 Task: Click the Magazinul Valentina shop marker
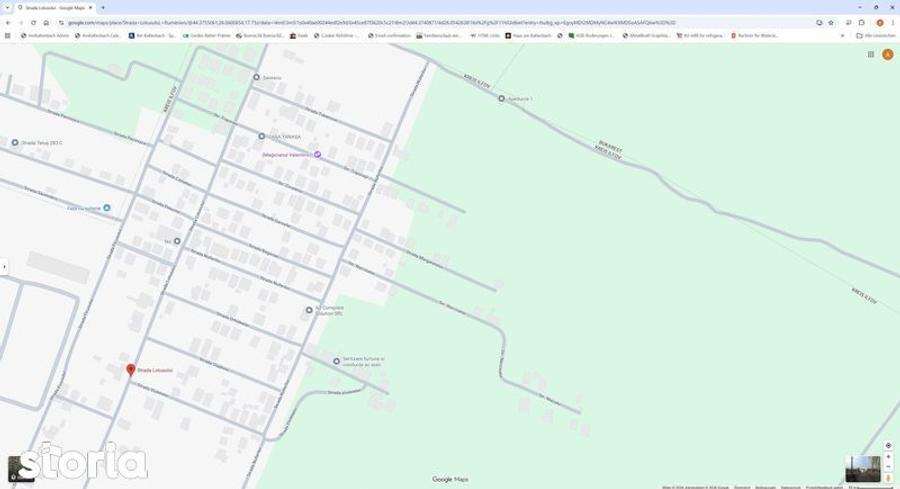(318, 155)
